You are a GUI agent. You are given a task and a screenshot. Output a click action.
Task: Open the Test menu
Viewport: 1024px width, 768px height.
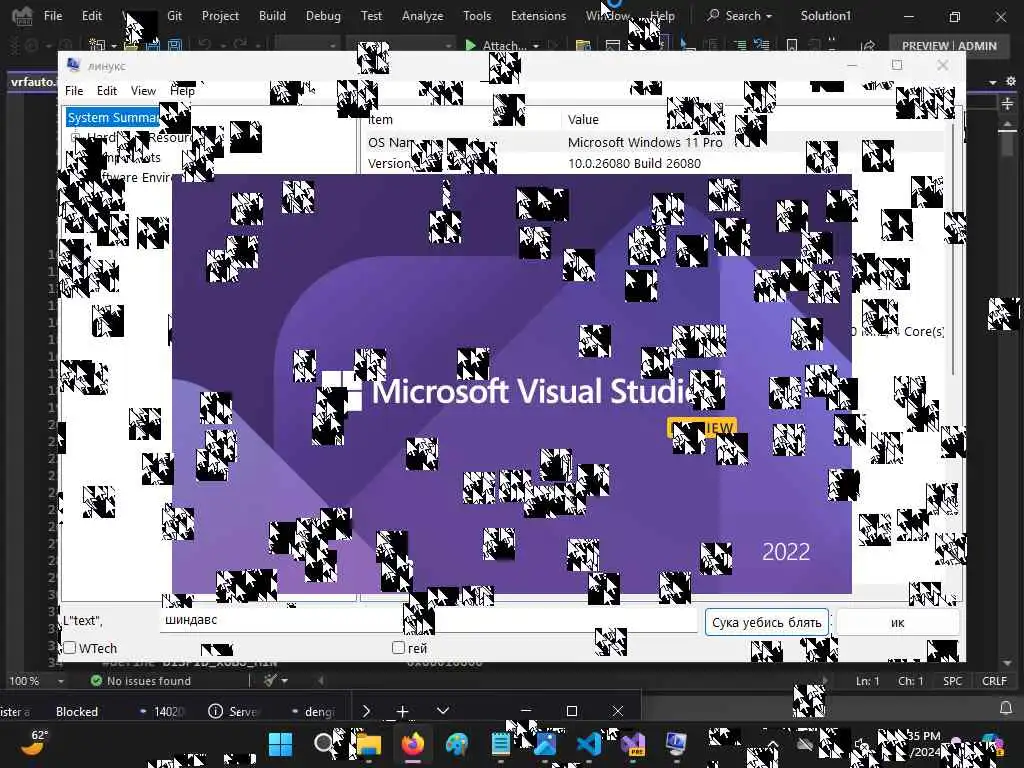371,16
